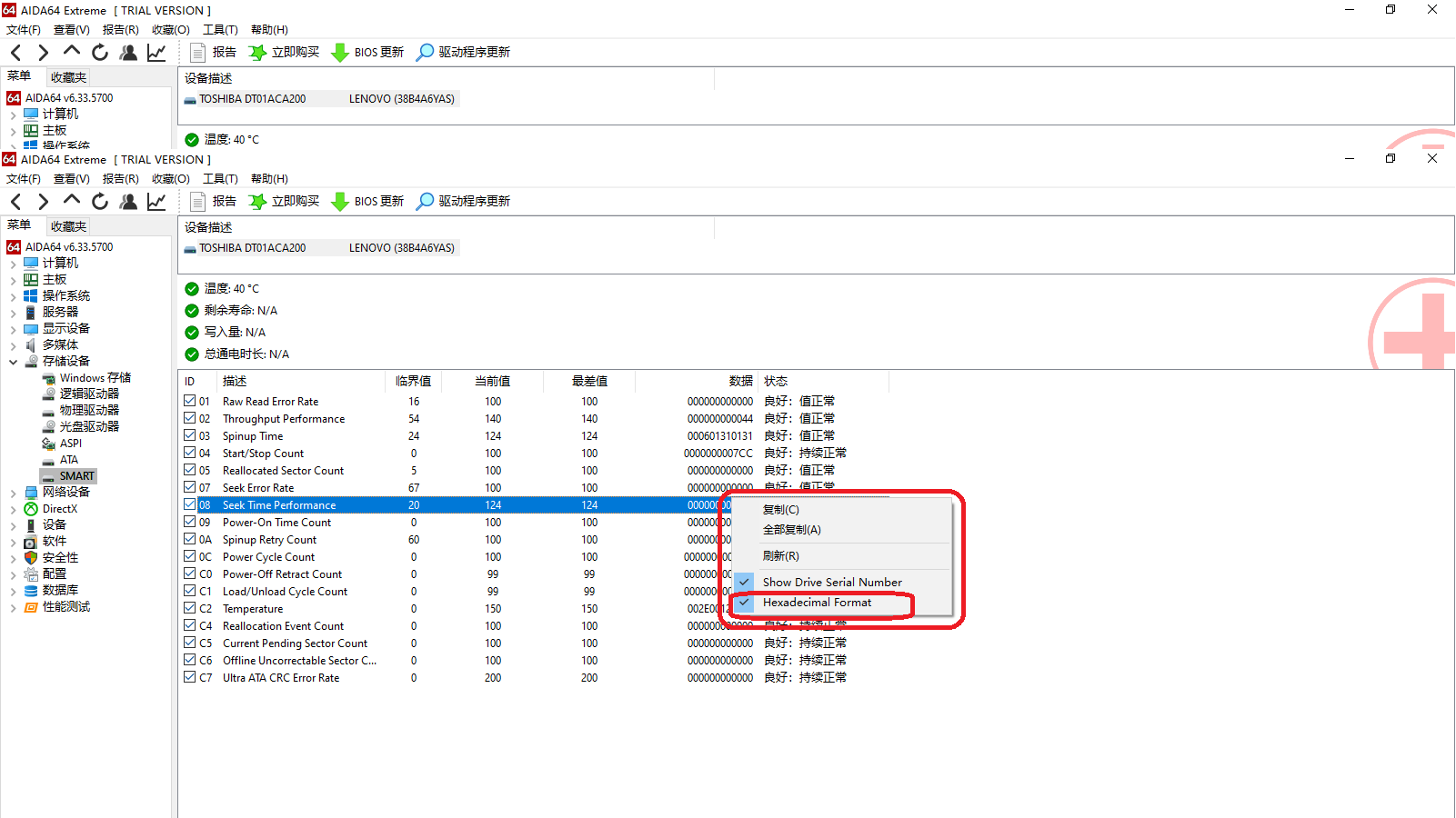Toggle the Ultra ATA CRC Error Rate checkbox
This screenshot has width=1456, height=818.
pos(190,677)
